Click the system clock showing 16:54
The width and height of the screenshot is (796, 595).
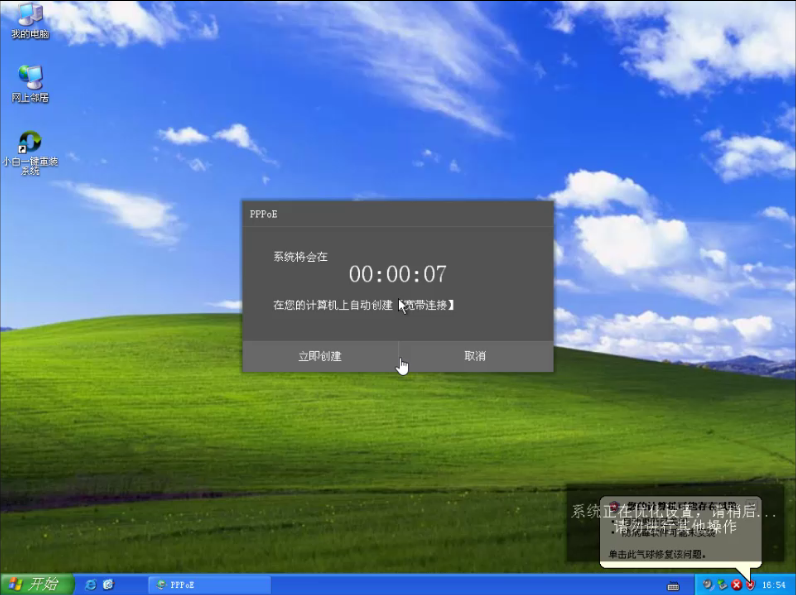point(774,584)
